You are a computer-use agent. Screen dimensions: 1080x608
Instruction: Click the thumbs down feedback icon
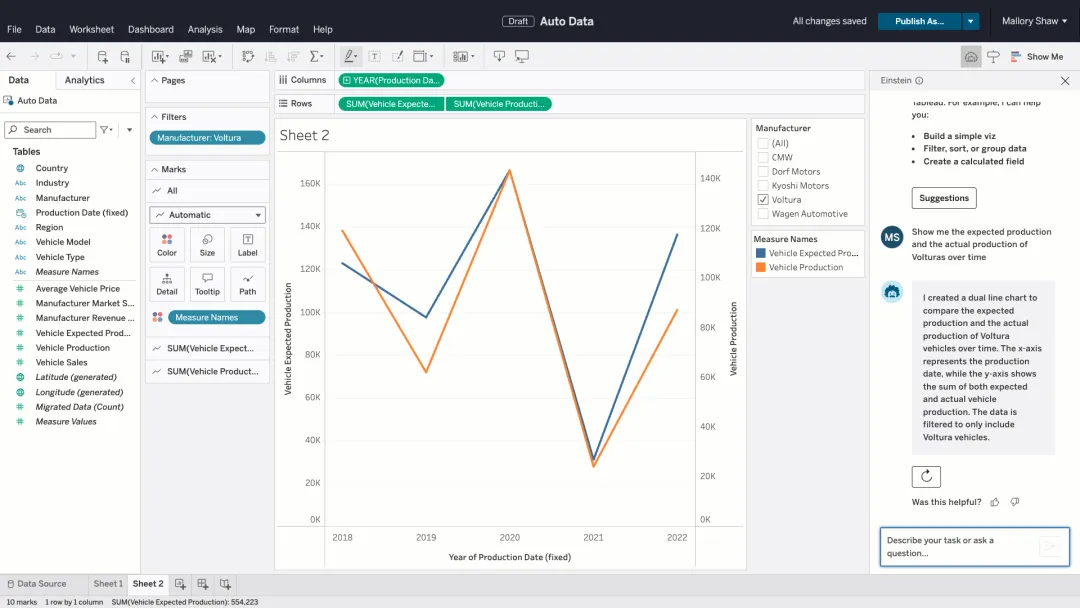tap(1015, 502)
